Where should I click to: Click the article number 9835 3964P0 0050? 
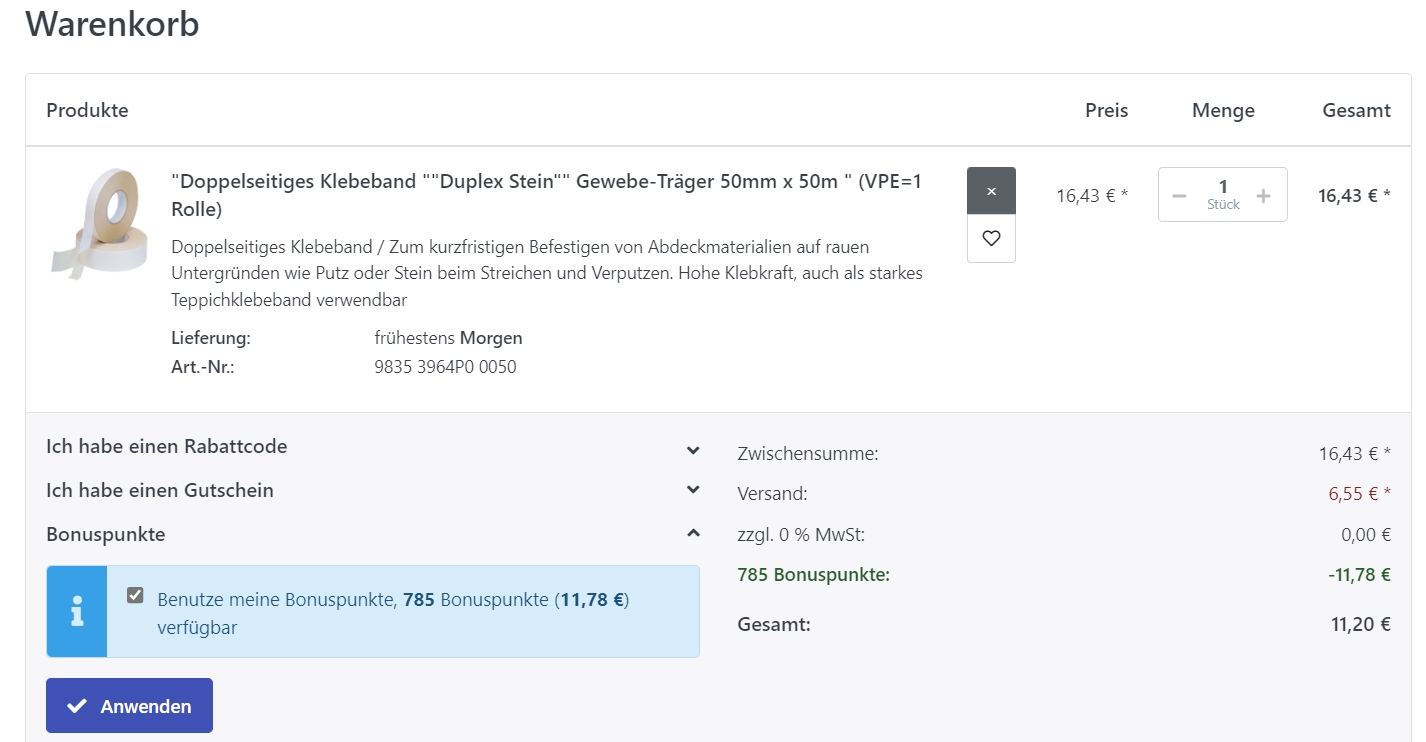pos(445,367)
